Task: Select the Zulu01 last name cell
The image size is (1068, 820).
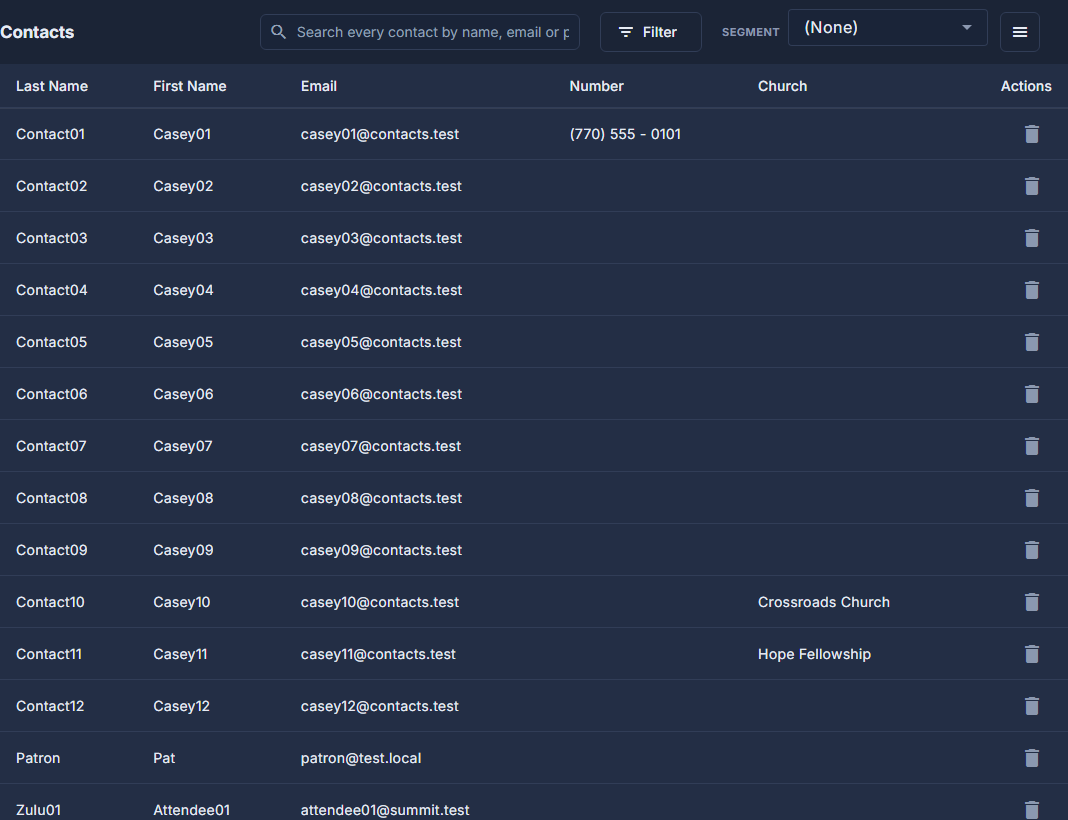Action: pos(38,810)
